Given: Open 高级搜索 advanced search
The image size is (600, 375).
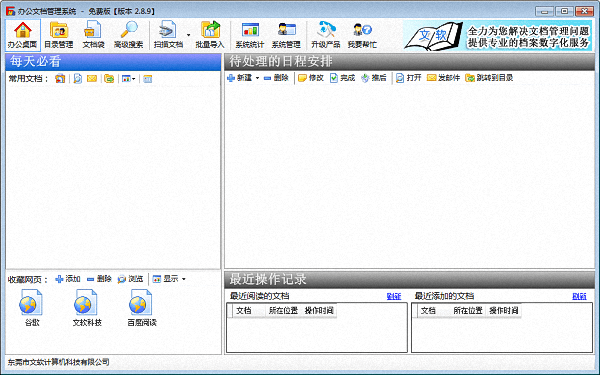Looking at the screenshot, I should [x=129, y=35].
